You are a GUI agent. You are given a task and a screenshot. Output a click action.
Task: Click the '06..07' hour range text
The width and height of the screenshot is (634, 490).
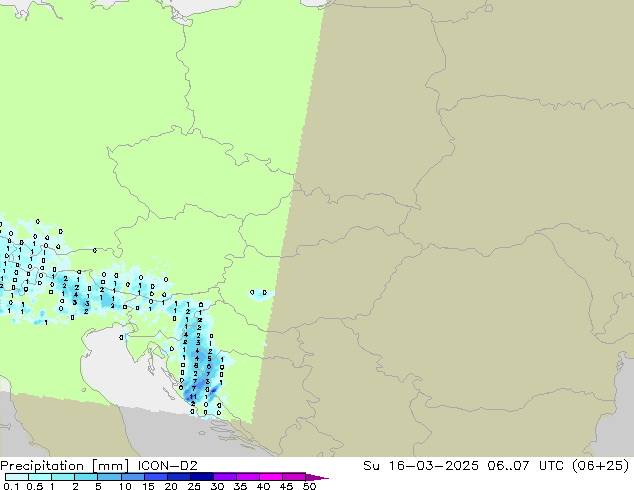click(x=508, y=466)
